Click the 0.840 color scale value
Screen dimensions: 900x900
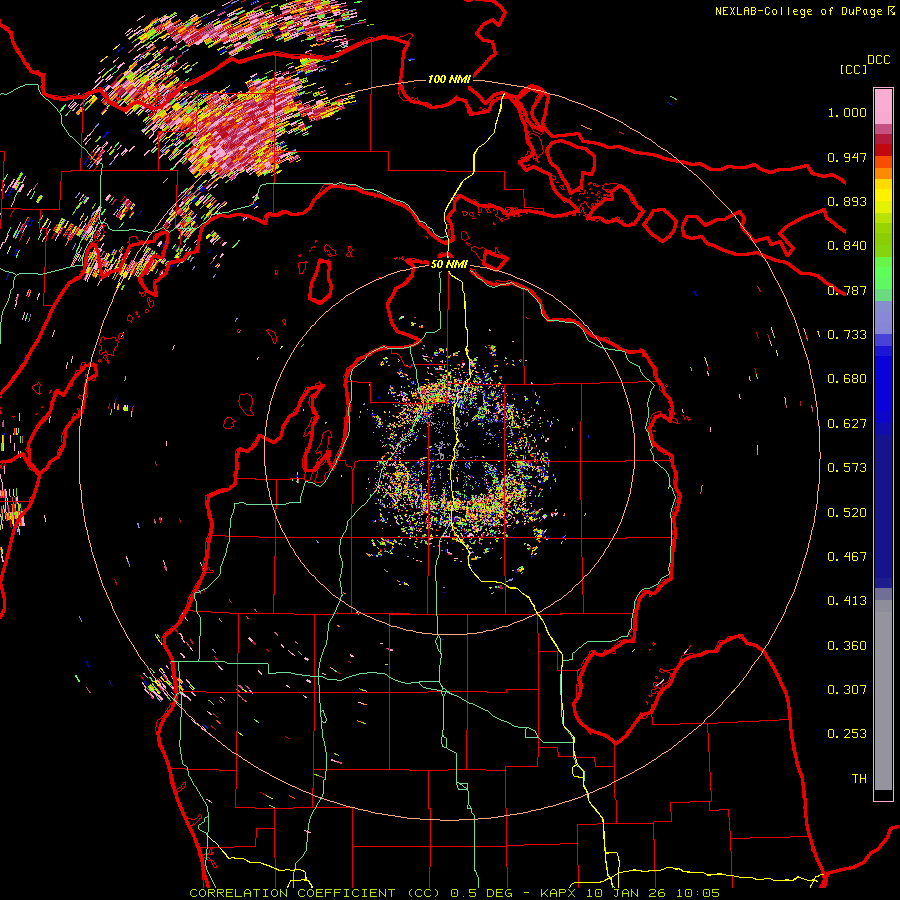point(847,246)
